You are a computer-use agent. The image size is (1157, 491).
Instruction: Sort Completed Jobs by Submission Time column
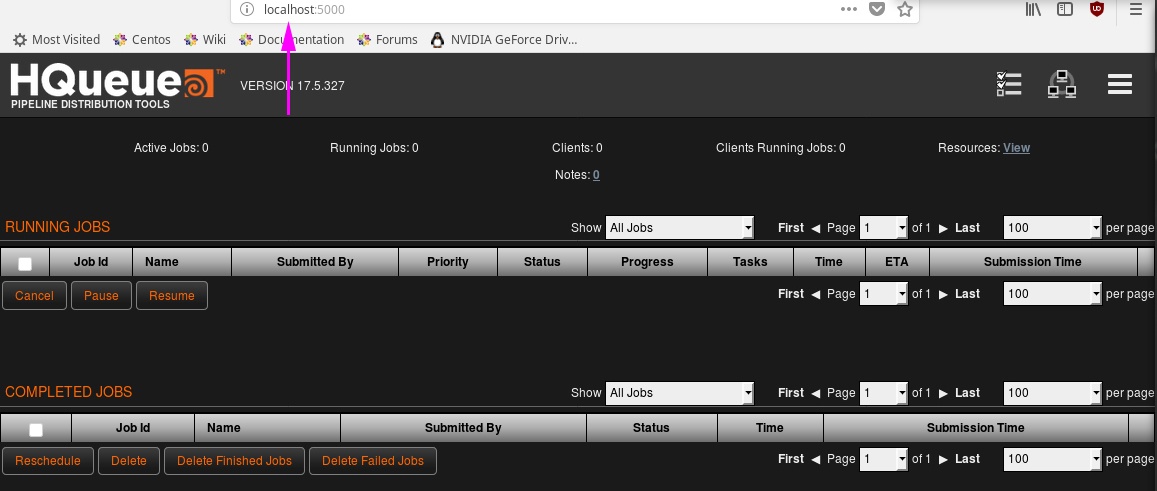click(975, 428)
